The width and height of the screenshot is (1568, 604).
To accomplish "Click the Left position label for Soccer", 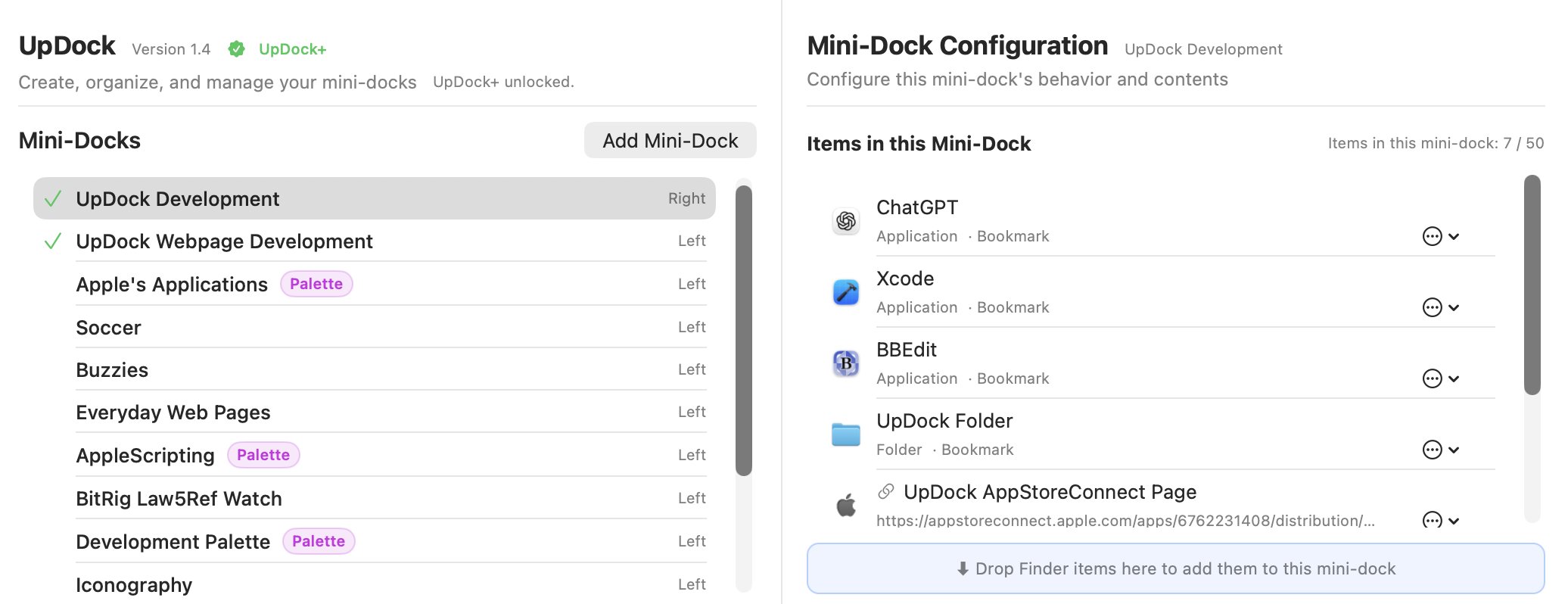I will [692, 327].
